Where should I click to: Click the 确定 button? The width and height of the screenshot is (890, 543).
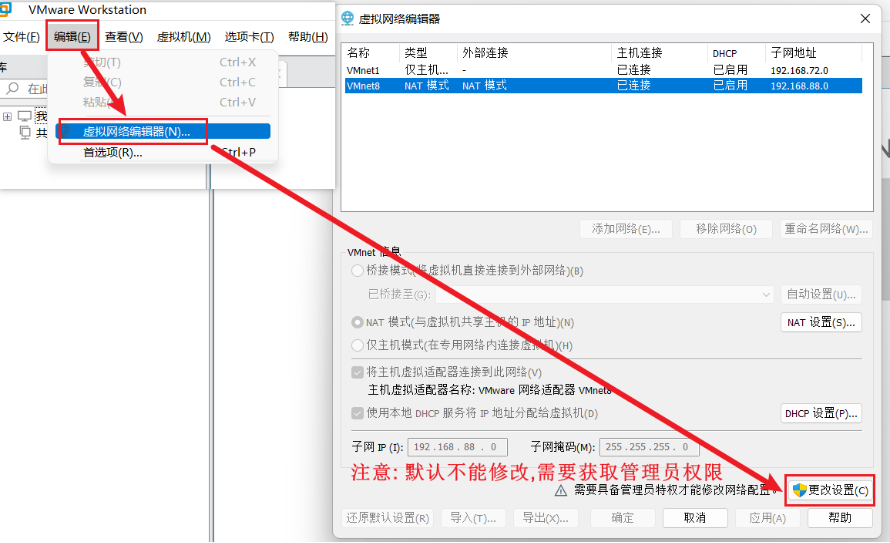[622, 518]
